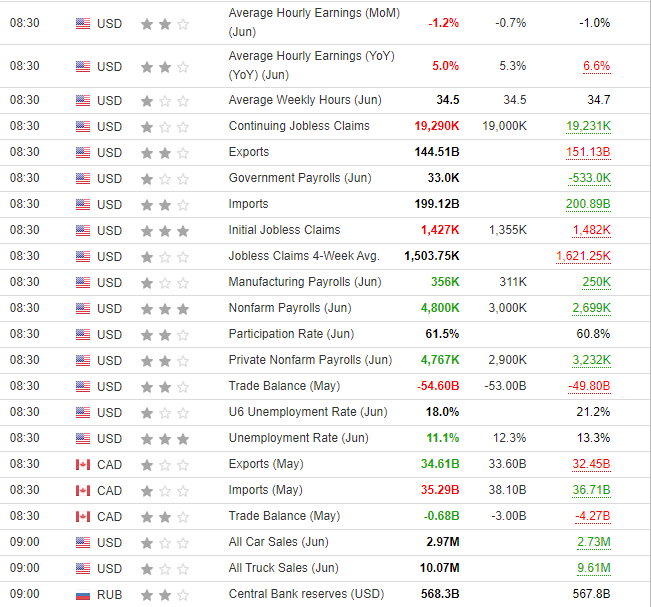Viewport: 651px width, 607px height.
Task: Click the US flag in Participation Rate row
Action: pyautogui.click(x=83, y=334)
